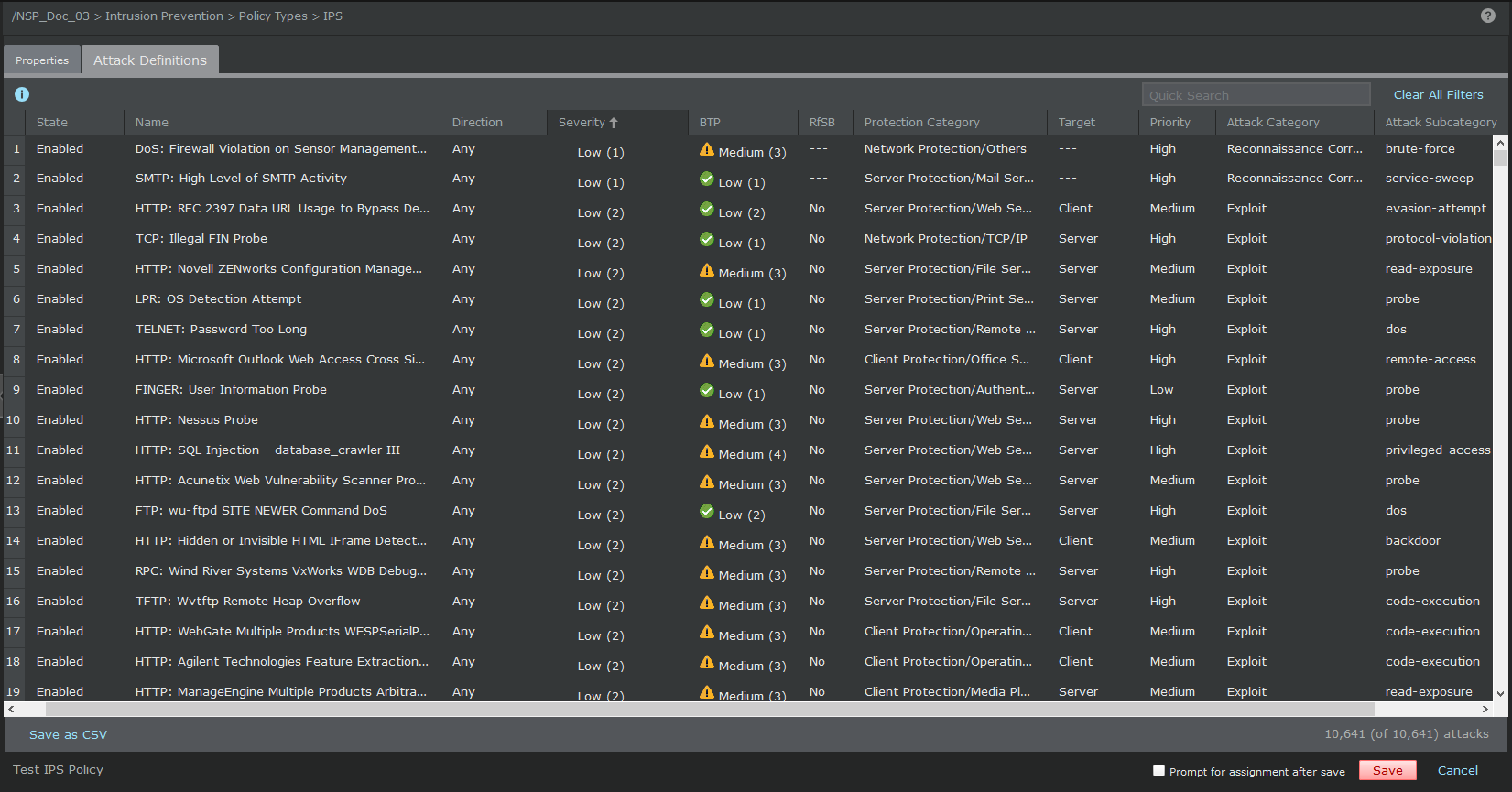1512x792 pixels.
Task: Click the Protection Category column header
Action: tap(922, 123)
